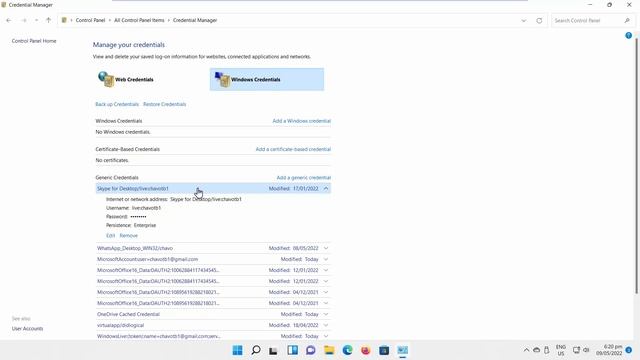This screenshot has width=640, height=360.
Task: Open Task View on taskbar
Action: pos(273,350)
